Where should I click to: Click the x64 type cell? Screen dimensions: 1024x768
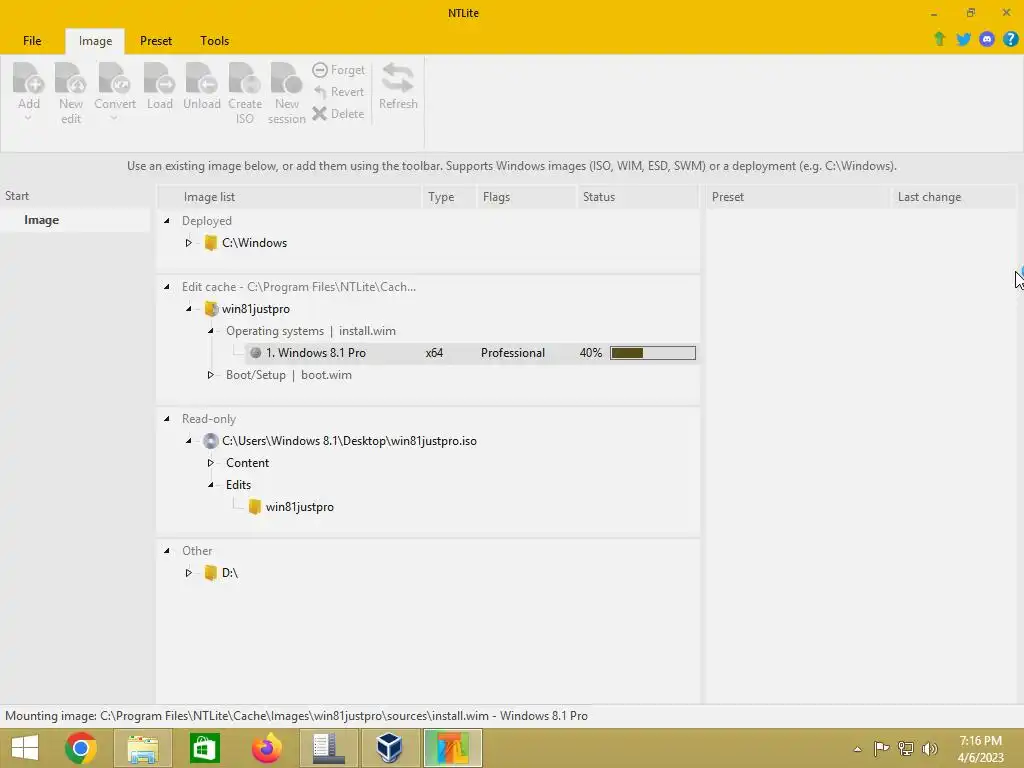(434, 353)
